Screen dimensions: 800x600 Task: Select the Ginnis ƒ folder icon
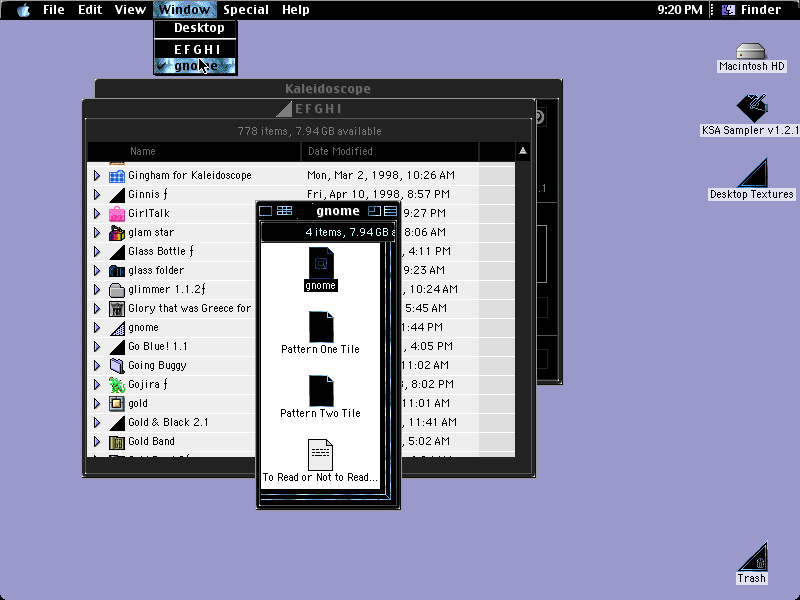point(117,194)
